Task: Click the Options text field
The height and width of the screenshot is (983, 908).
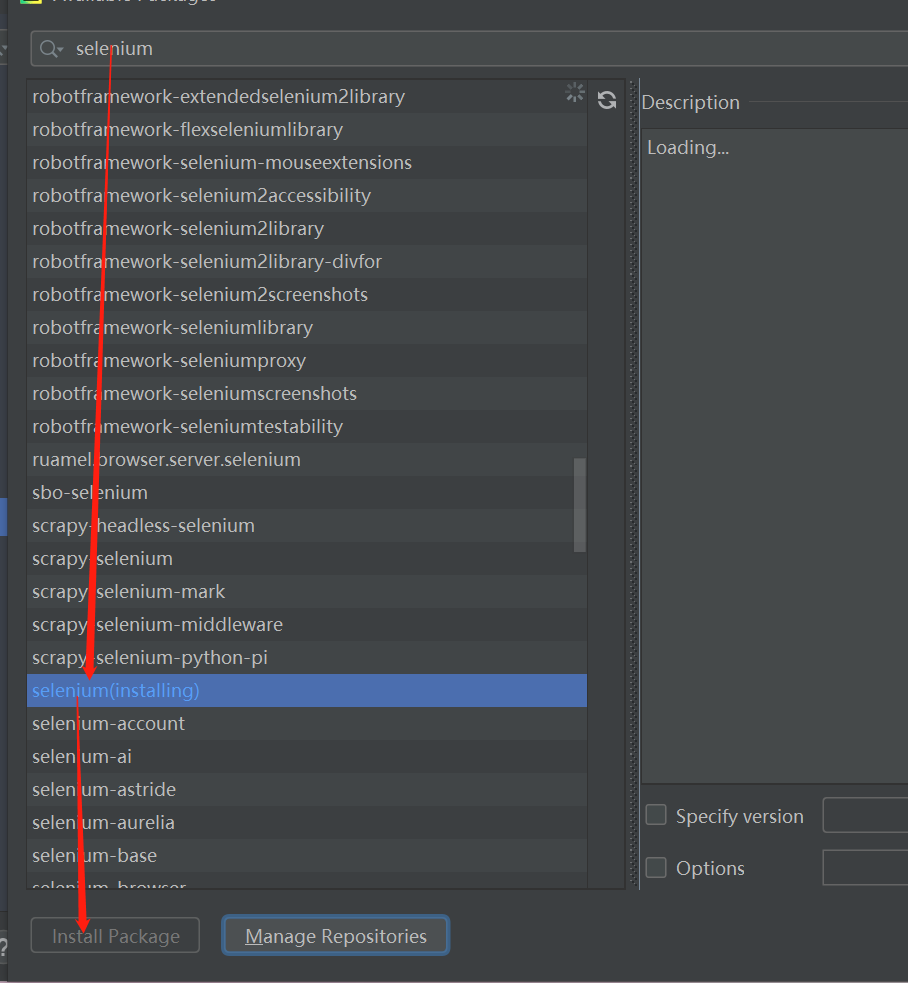Action: click(x=865, y=868)
